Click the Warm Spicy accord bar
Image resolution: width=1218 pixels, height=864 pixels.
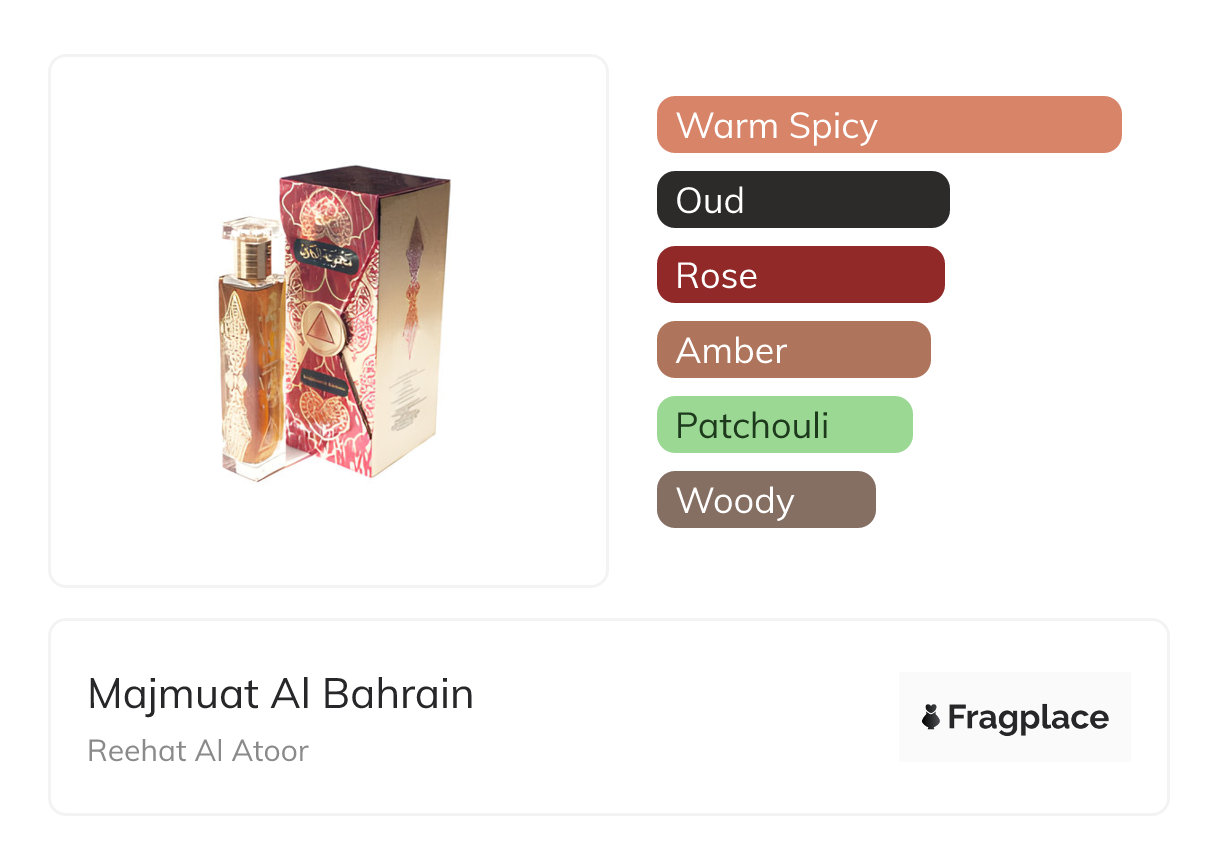888,125
